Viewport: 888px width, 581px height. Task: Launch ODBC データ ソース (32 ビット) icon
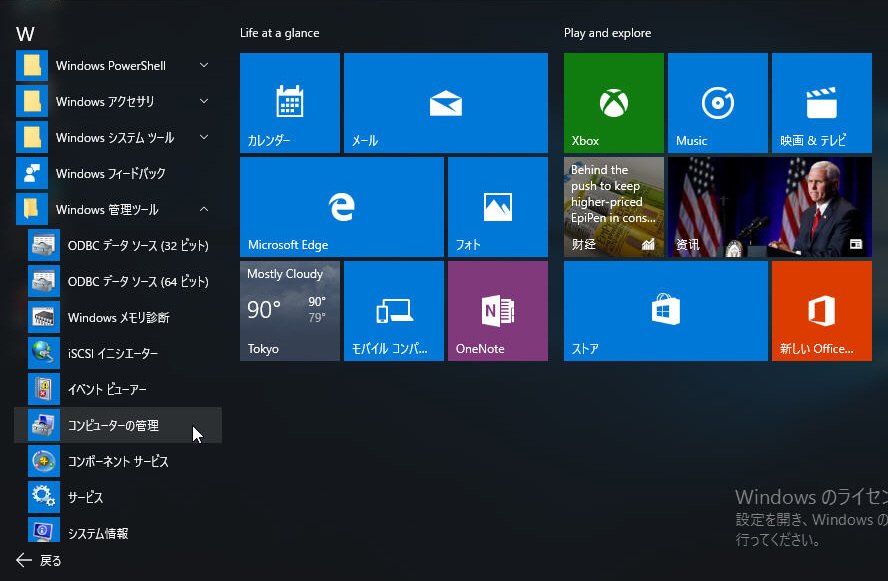[44, 245]
